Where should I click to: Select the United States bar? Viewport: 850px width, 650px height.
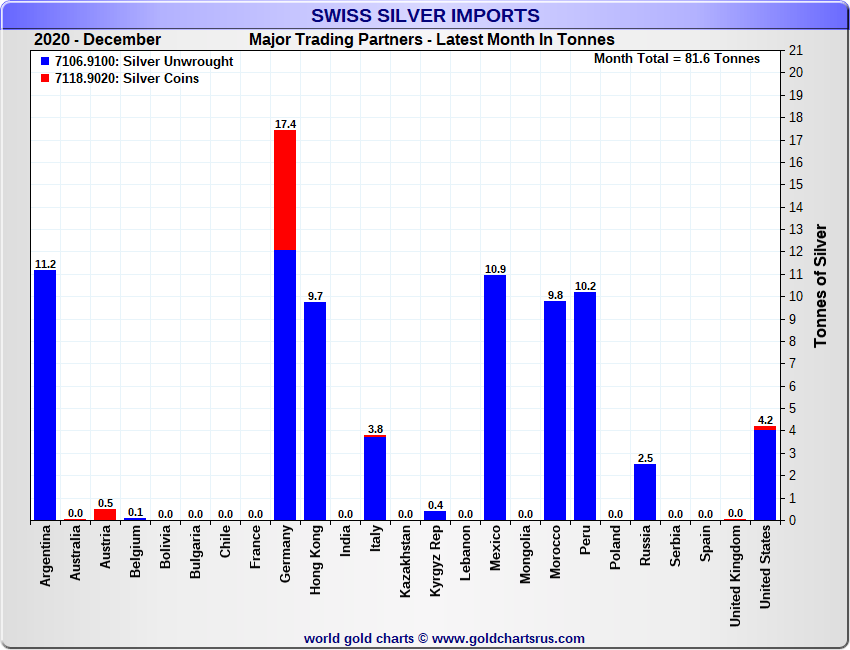[765, 473]
